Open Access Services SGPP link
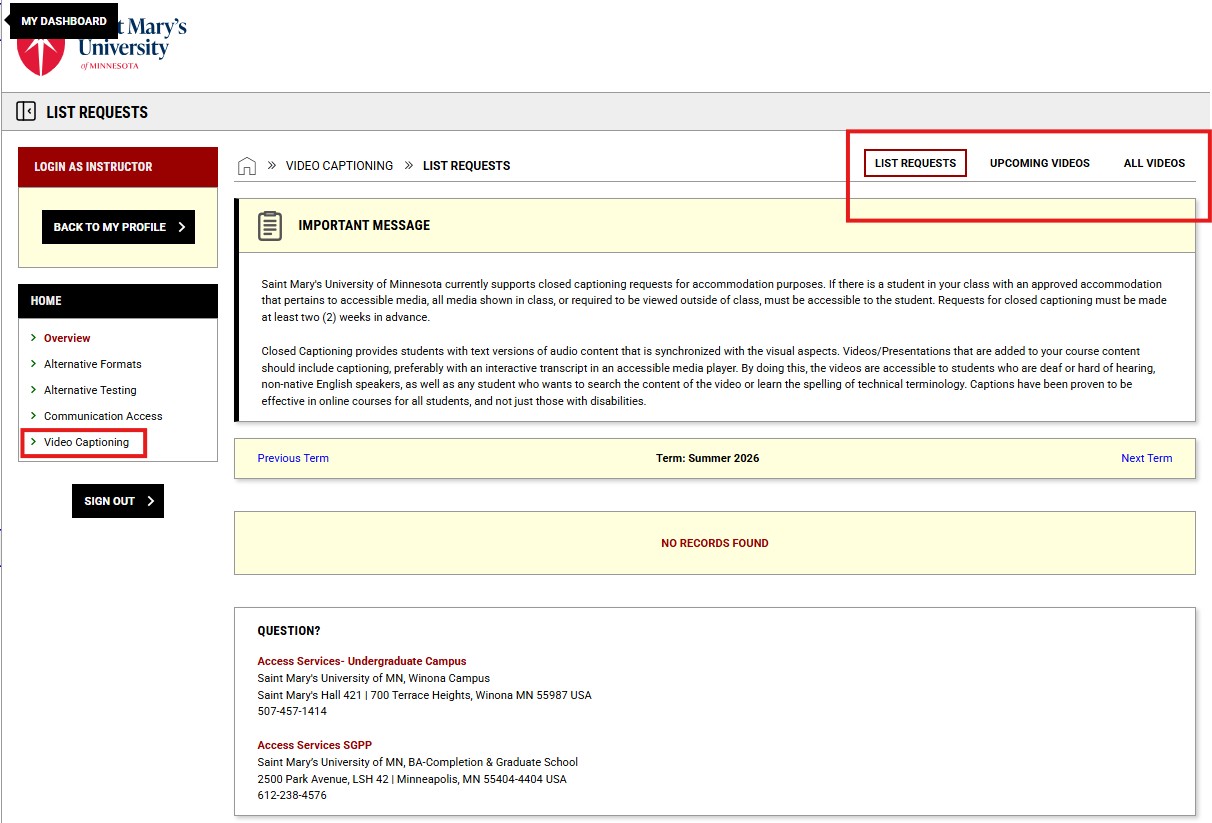 tap(315, 745)
